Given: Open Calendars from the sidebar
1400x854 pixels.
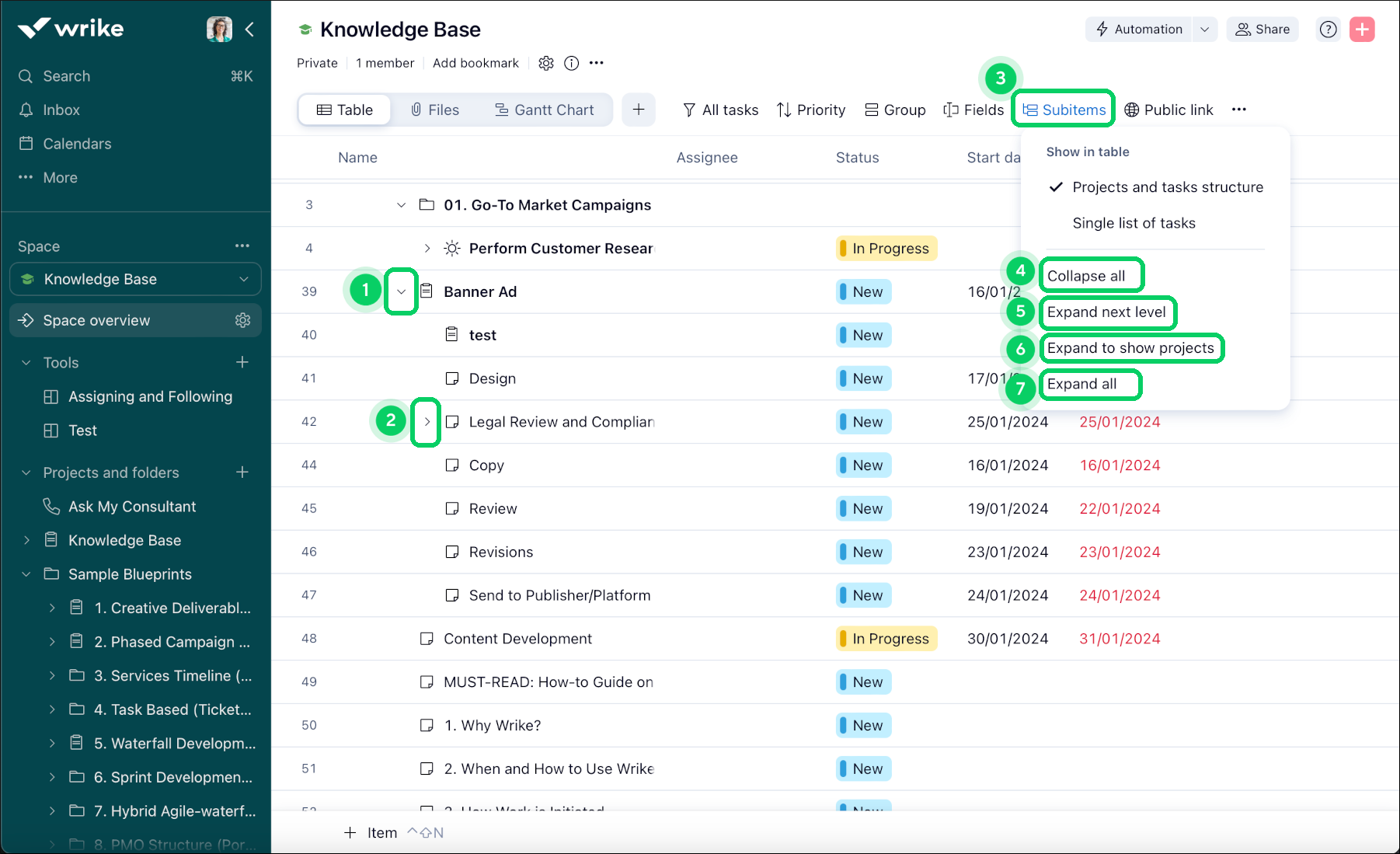Looking at the screenshot, I should point(75,143).
